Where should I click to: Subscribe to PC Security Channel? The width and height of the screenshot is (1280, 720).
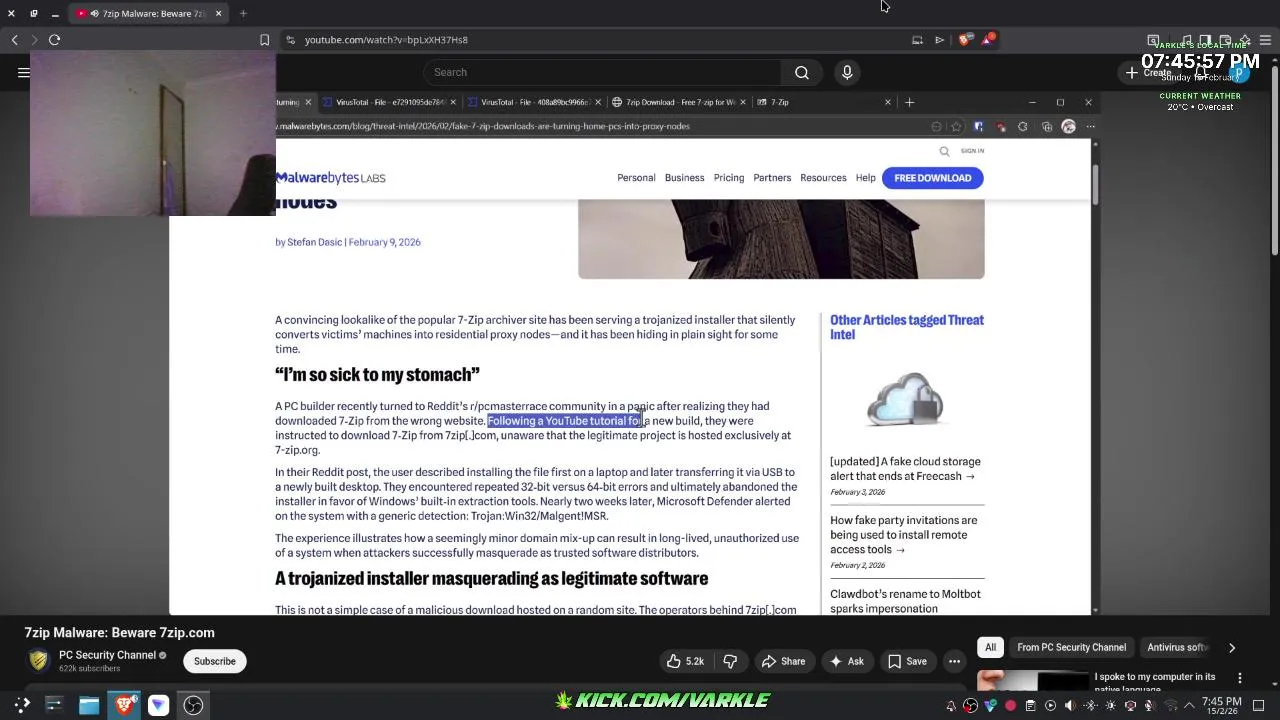click(x=215, y=661)
